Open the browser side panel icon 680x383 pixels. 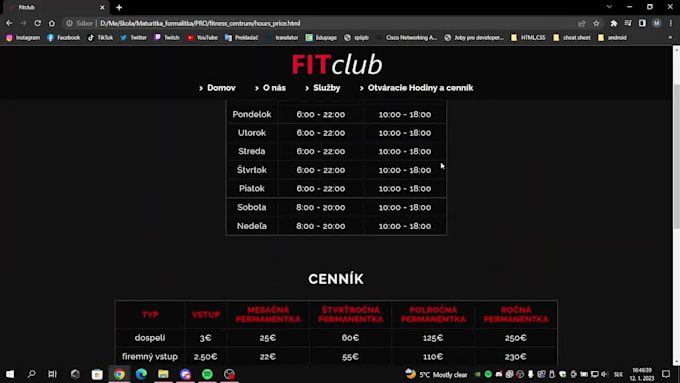(x=642, y=23)
